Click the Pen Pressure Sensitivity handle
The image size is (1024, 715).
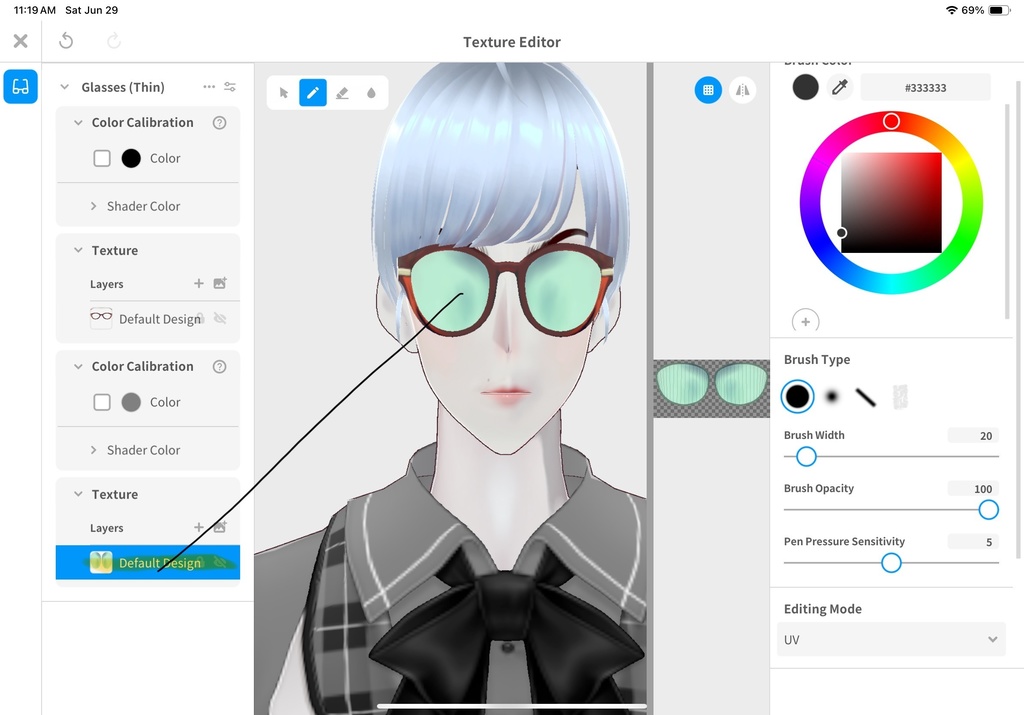(x=891, y=562)
